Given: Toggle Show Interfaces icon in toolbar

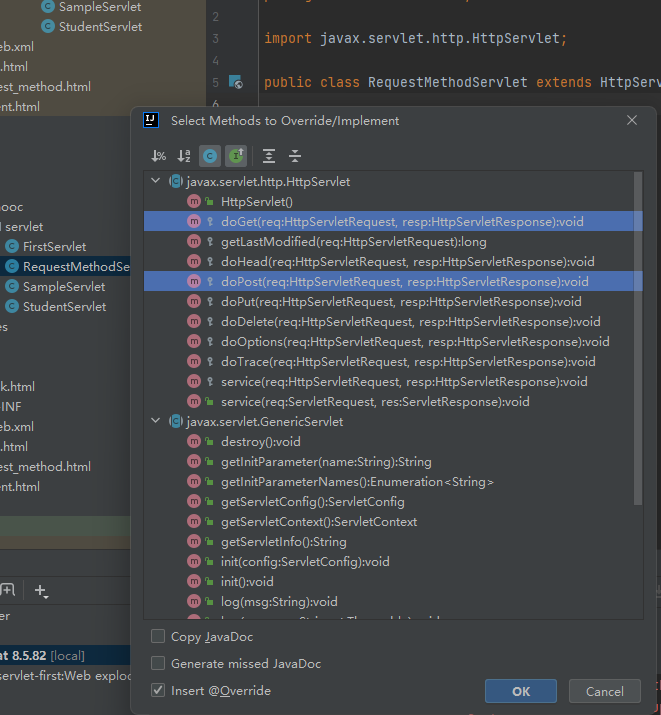Looking at the screenshot, I should click(236, 156).
